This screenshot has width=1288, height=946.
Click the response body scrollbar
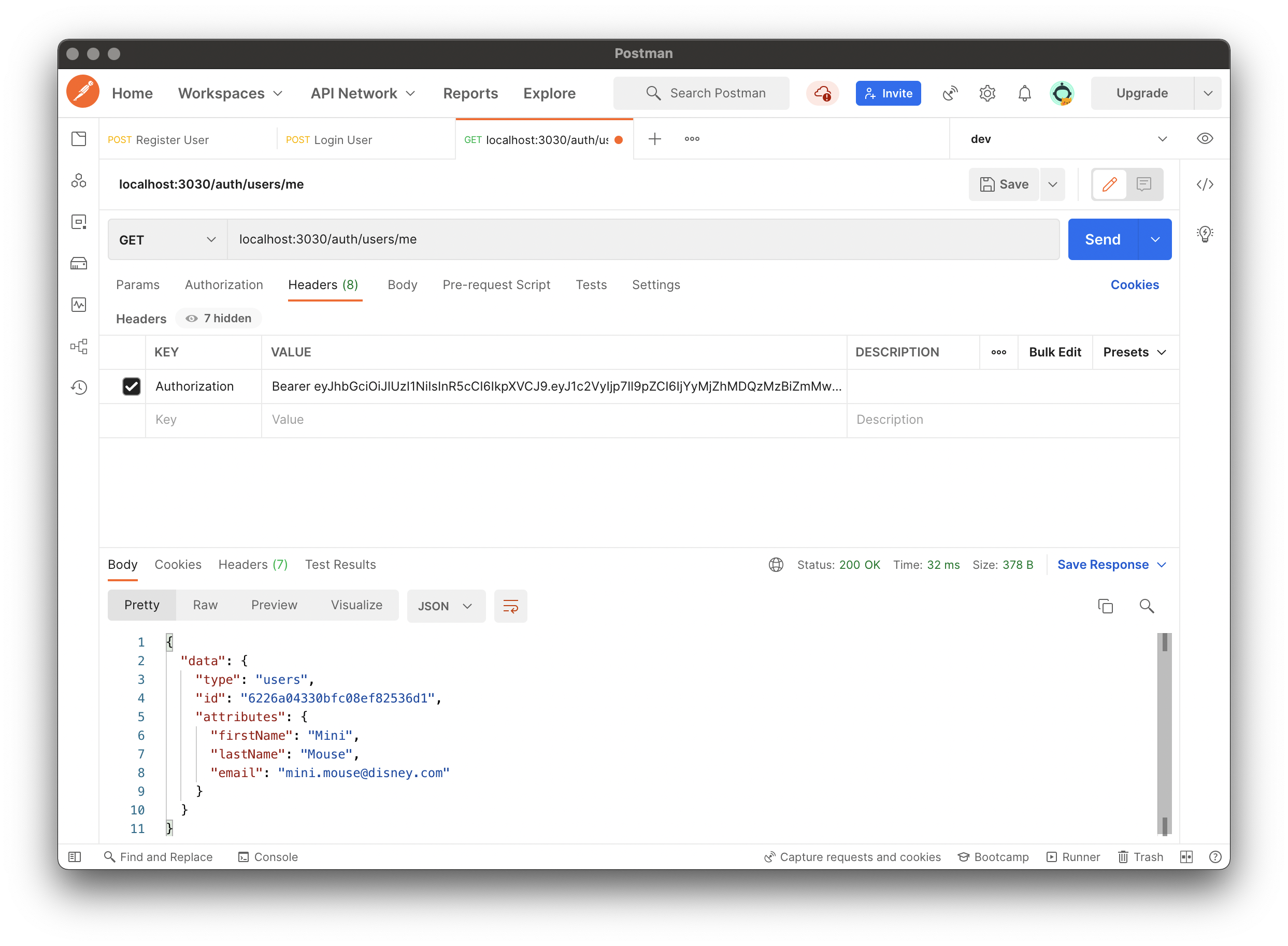[1164, 734]
